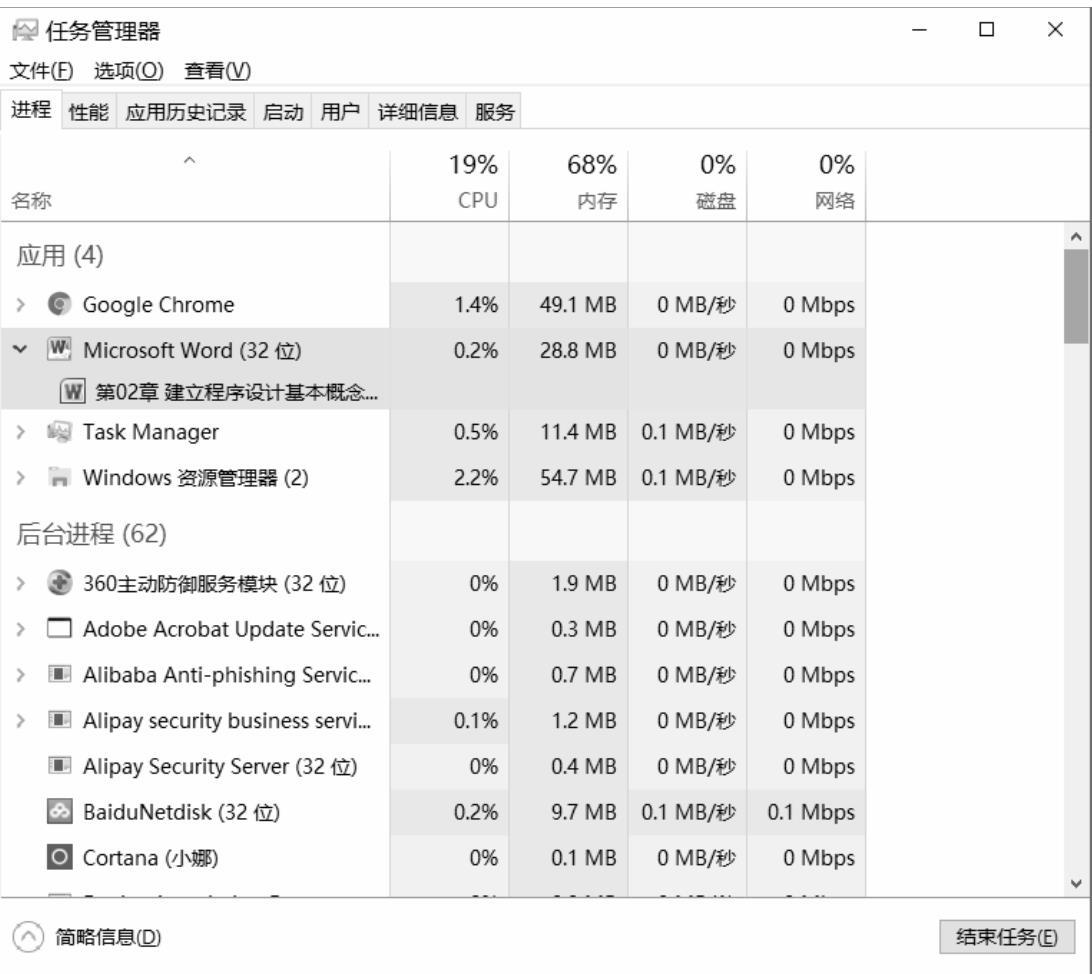
Task: Click the 简略信息 up-arrow circle icon
Action: coord(28,936)
